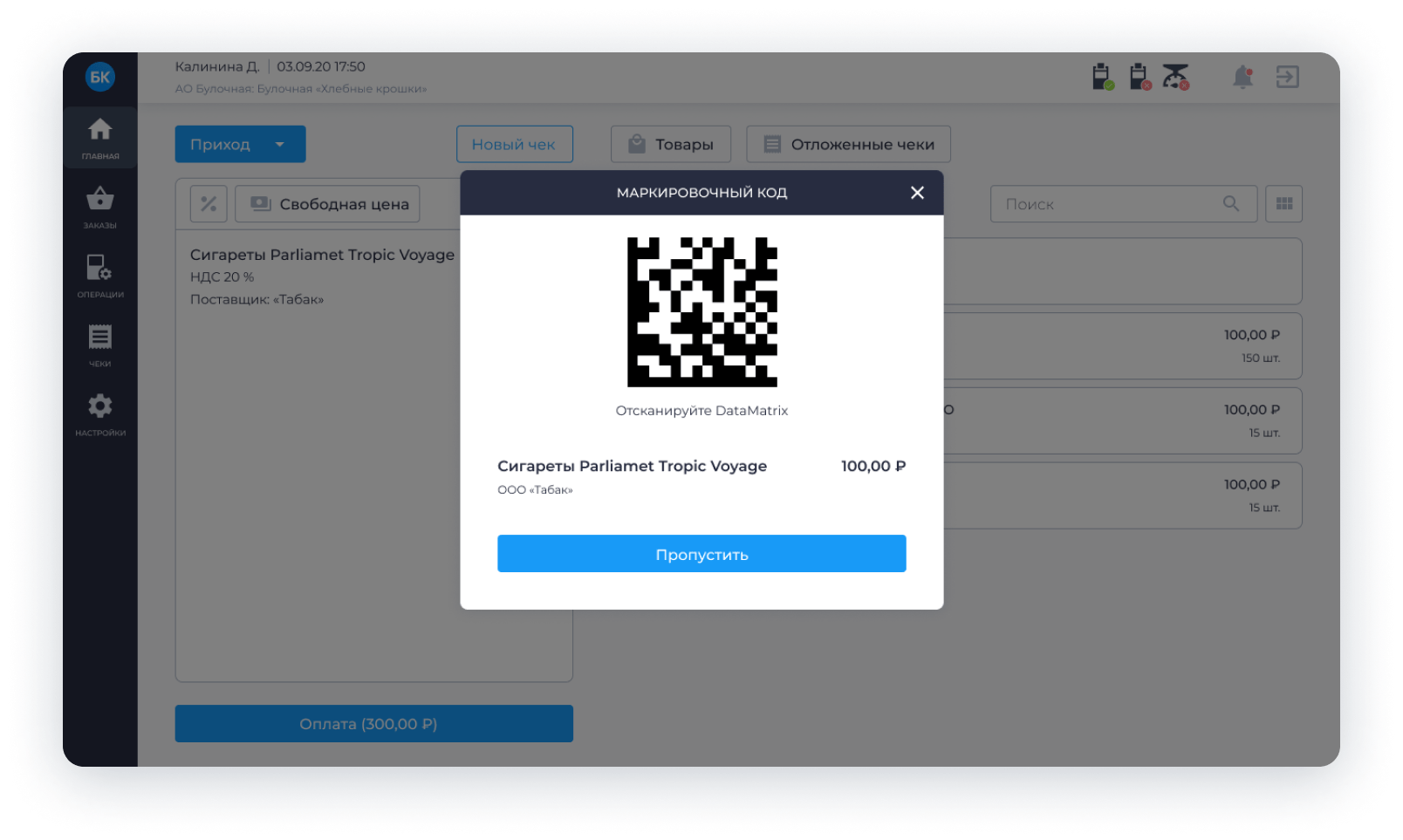1403x840 pixels.
Task: Switch to grid view of products
Action: click(1284, 203)
